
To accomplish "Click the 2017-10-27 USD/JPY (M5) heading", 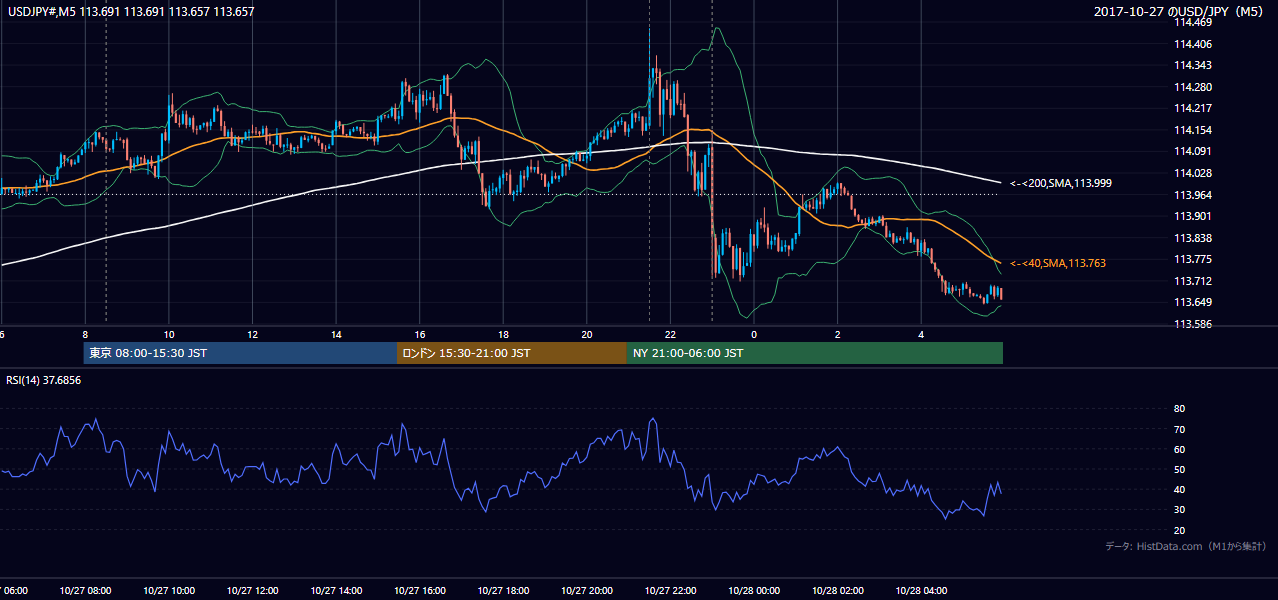I will pyautogui.click(x=1180, y=12).
